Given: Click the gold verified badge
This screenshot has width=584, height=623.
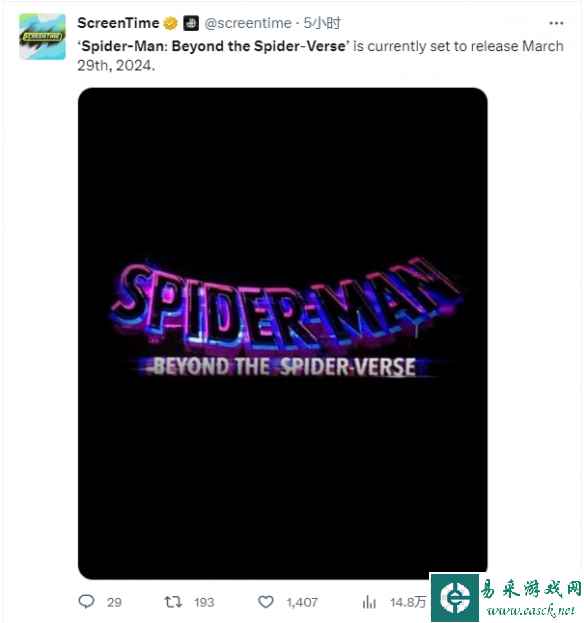Looking at the screenshot, I should [170, 23].
